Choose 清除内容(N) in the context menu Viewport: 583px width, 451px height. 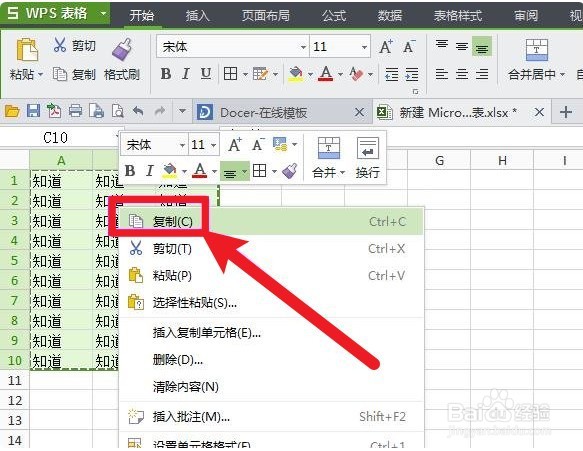pyautogui.click(x=271, y=387)
